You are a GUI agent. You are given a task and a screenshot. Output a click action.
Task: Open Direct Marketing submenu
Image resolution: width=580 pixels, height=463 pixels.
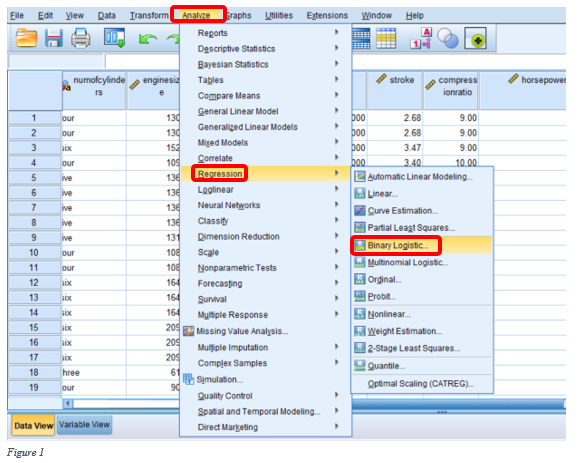click(x=266, y=427)
